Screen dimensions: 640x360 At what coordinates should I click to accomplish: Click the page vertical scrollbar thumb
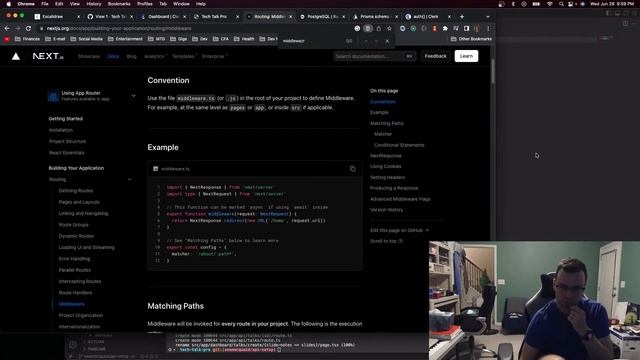click(493, 71)
